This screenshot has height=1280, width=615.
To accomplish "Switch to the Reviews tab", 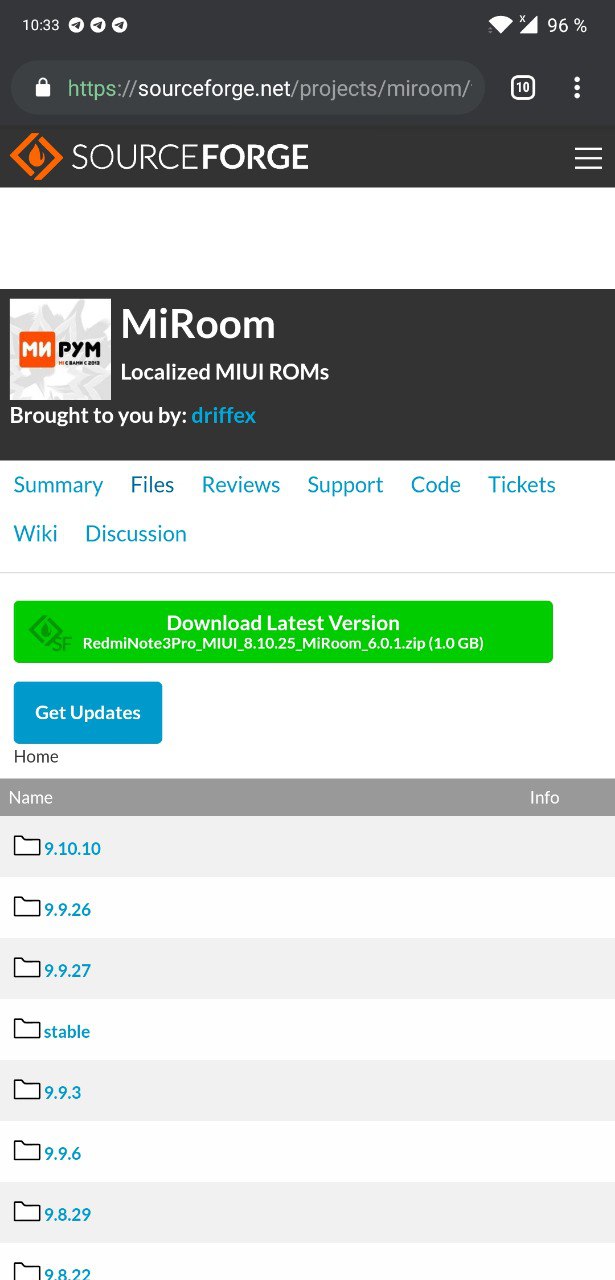I will pos(241,485).
